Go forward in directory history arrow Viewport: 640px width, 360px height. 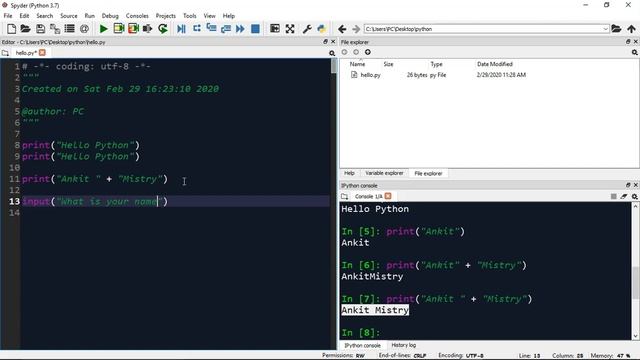pyautogui.click(x=356, y=29)
